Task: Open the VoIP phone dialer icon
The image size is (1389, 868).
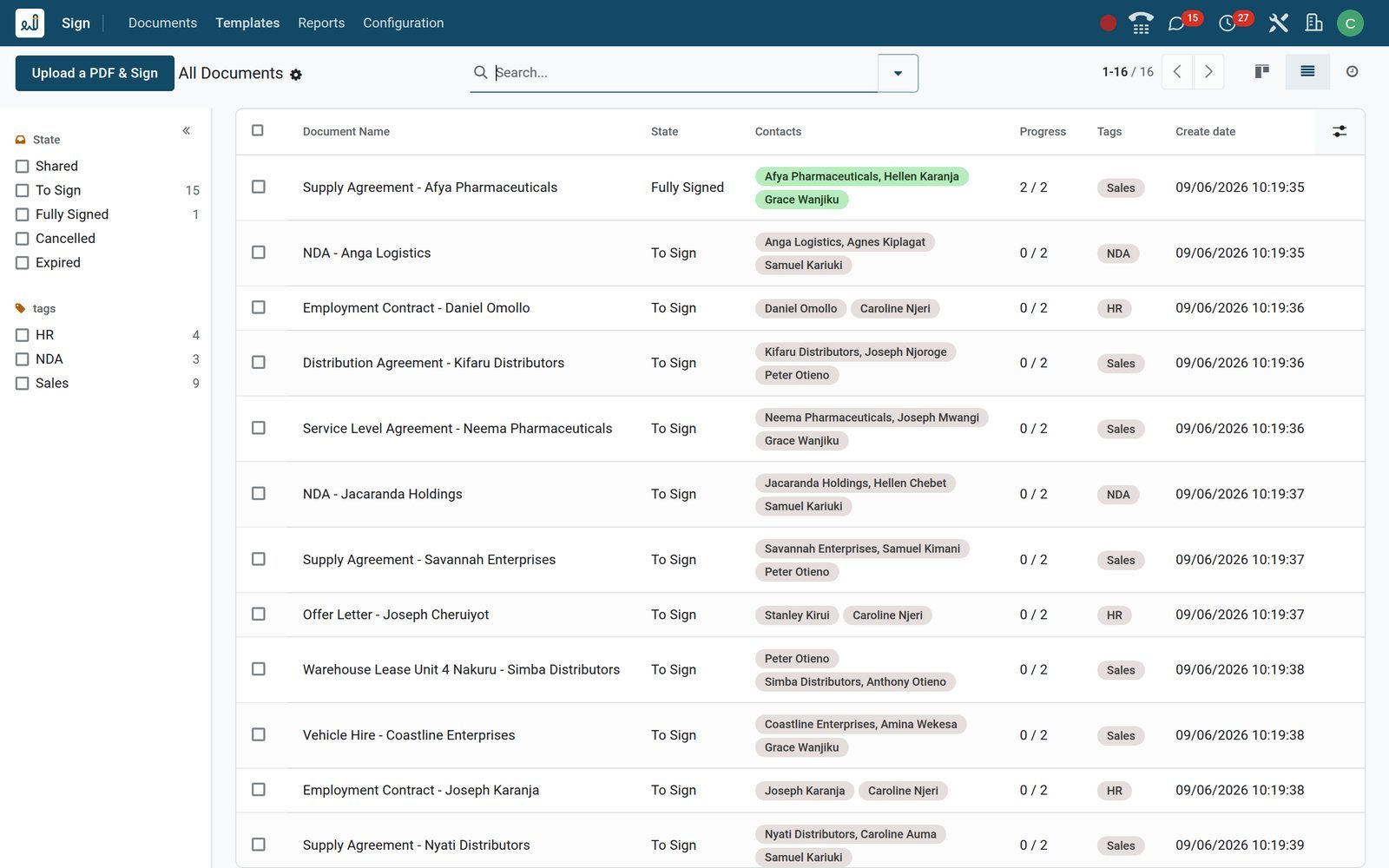Action: tap(1141, 23)
